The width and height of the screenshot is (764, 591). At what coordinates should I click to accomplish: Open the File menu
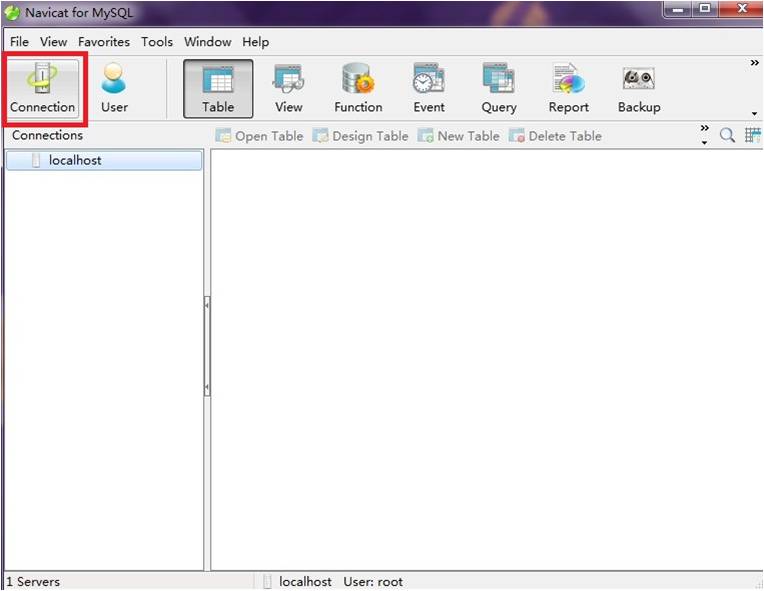(20, 42)
